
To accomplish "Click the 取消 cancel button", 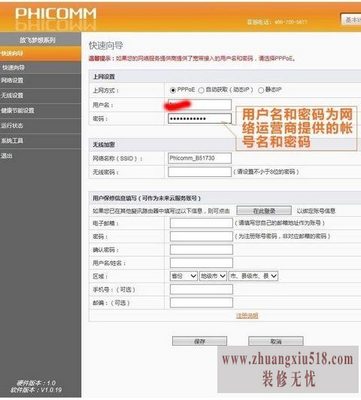I will (x=276, y=341).
